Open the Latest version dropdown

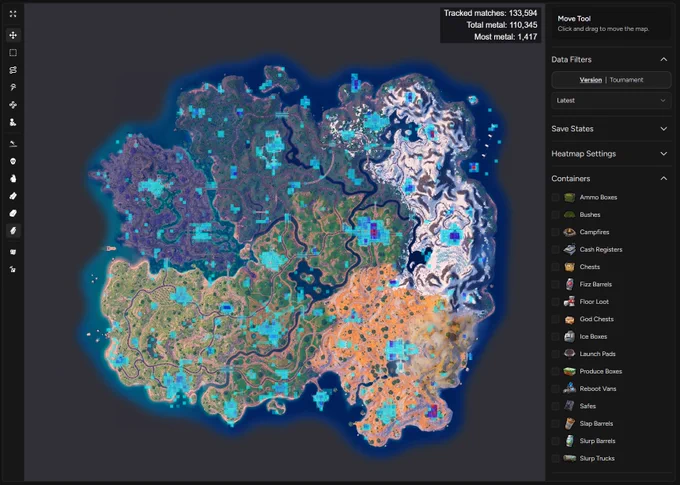611,101
